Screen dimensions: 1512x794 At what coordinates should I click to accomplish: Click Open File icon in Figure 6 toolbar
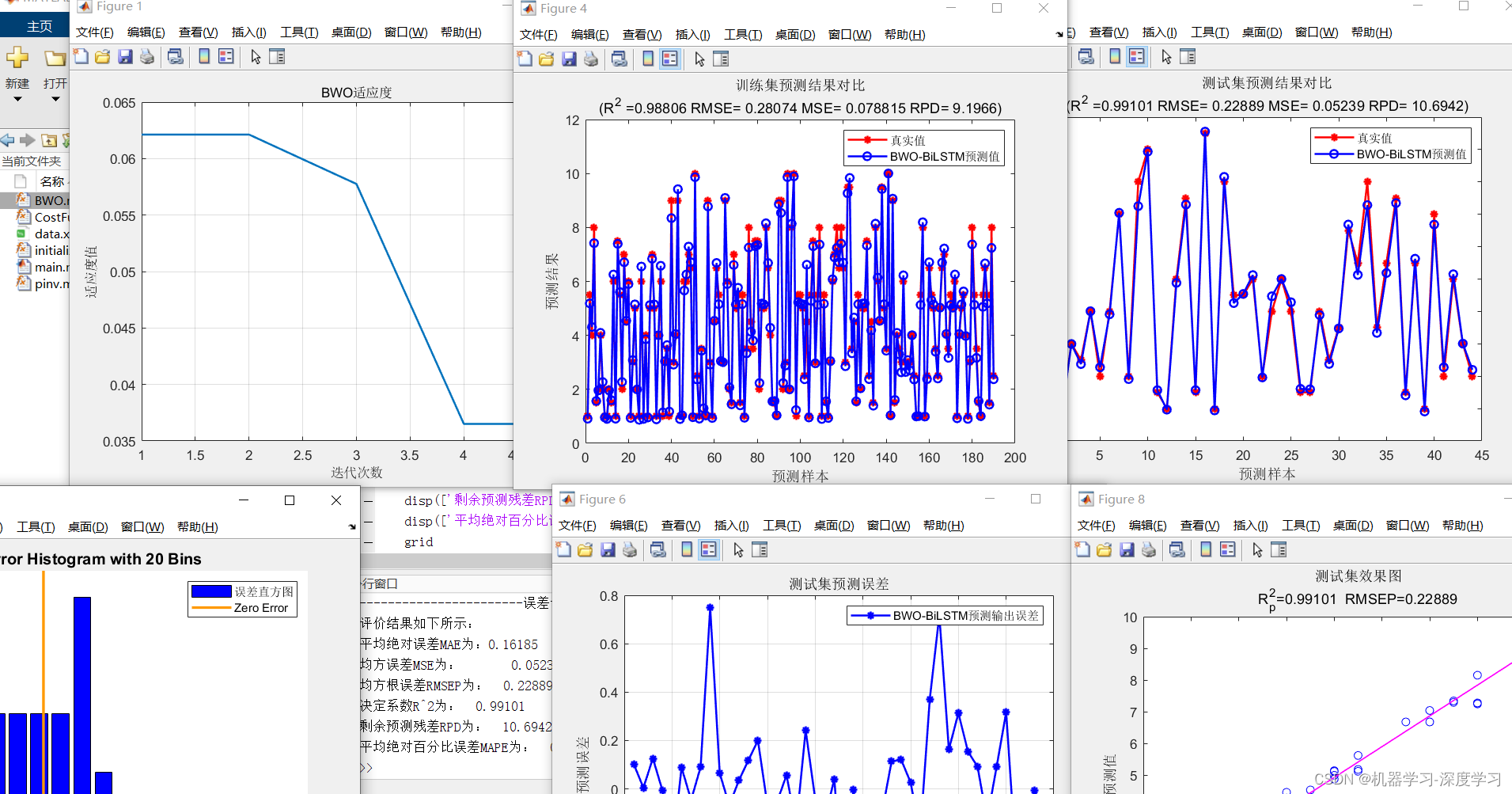tap(585, 549)
